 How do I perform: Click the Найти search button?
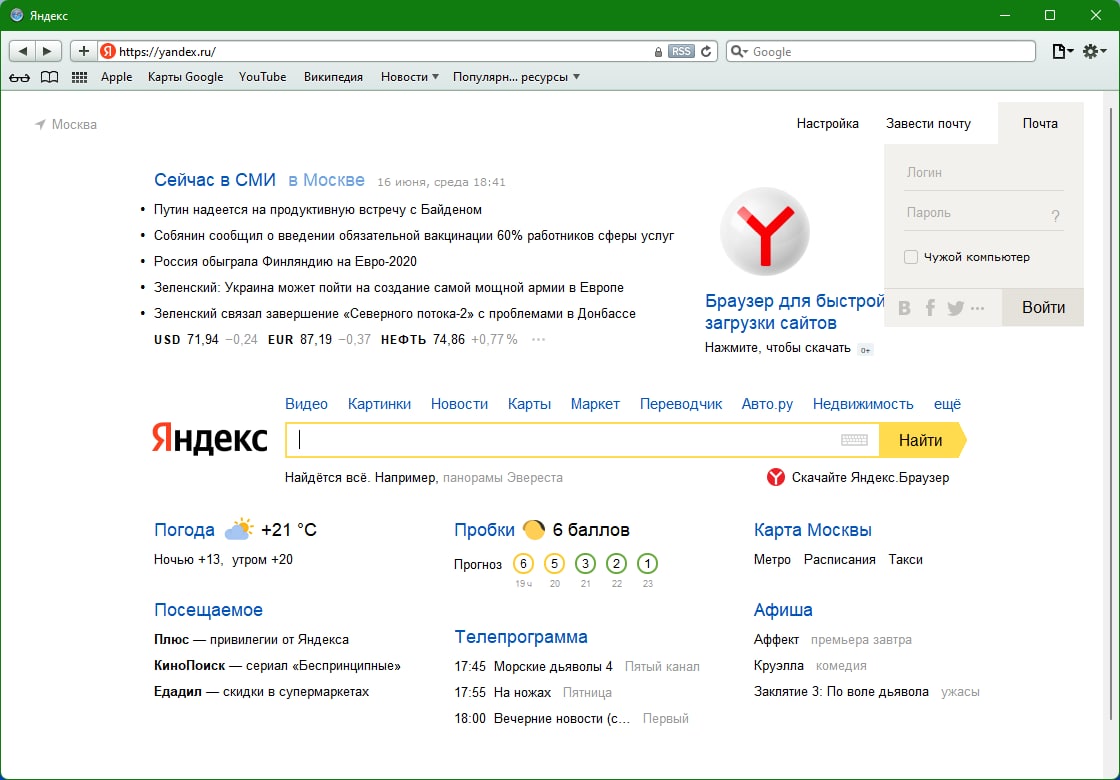(x=922, y=440)
